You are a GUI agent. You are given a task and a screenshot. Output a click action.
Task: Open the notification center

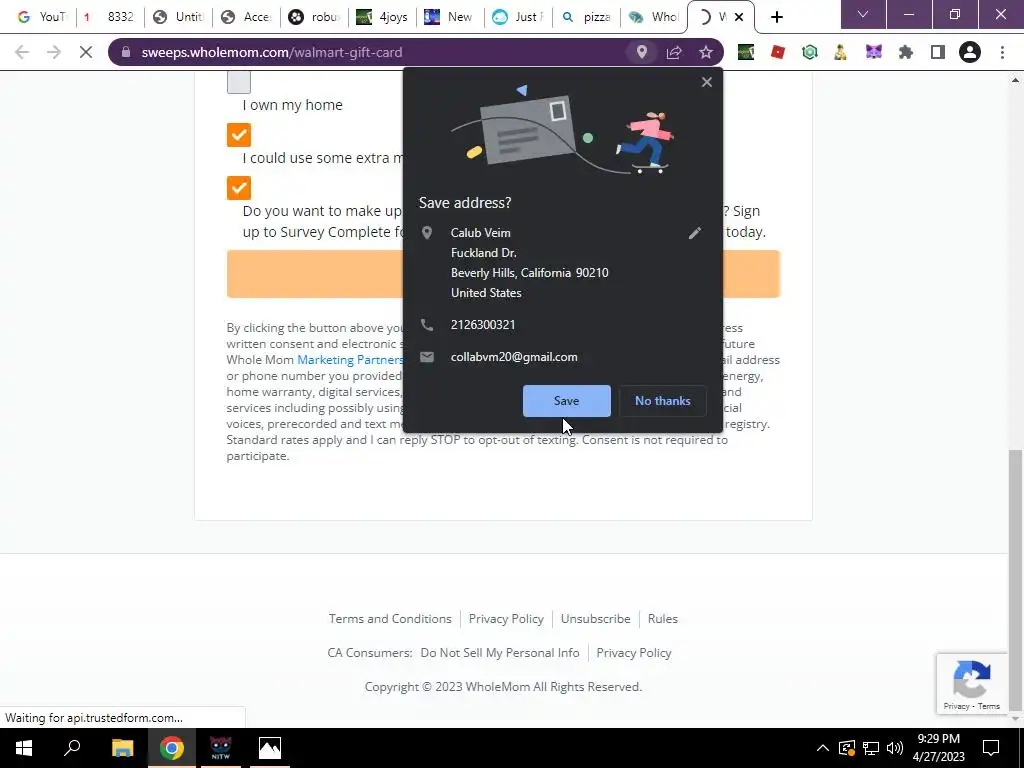pos(991,748)
